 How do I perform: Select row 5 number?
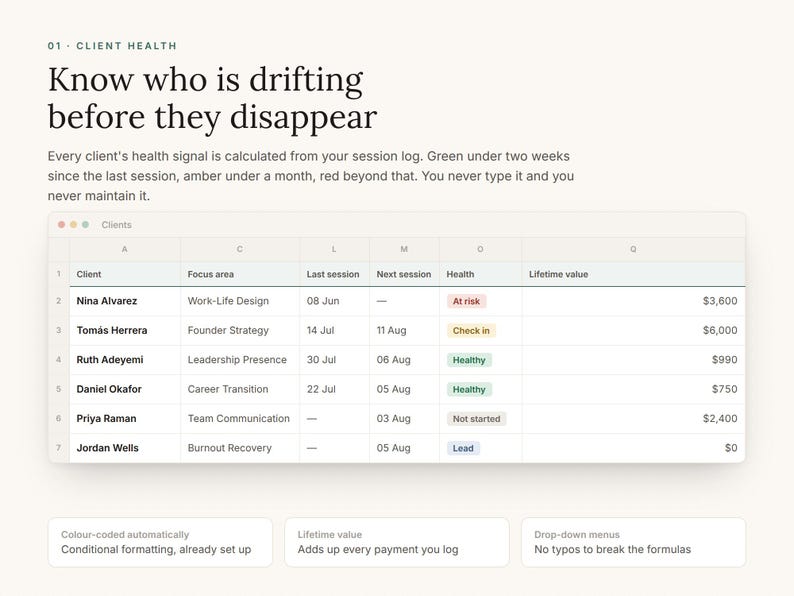[59, 389]
